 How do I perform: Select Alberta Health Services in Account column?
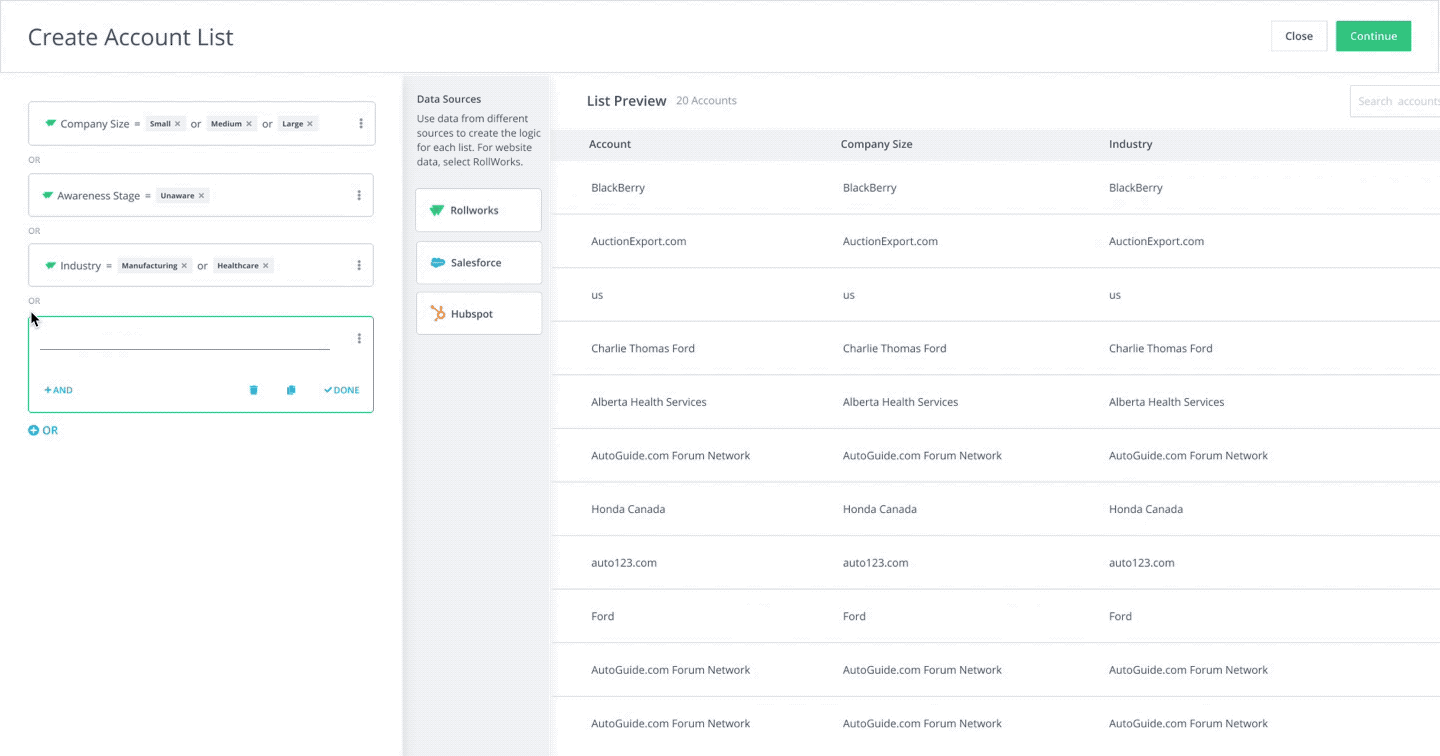coord(649,402)
